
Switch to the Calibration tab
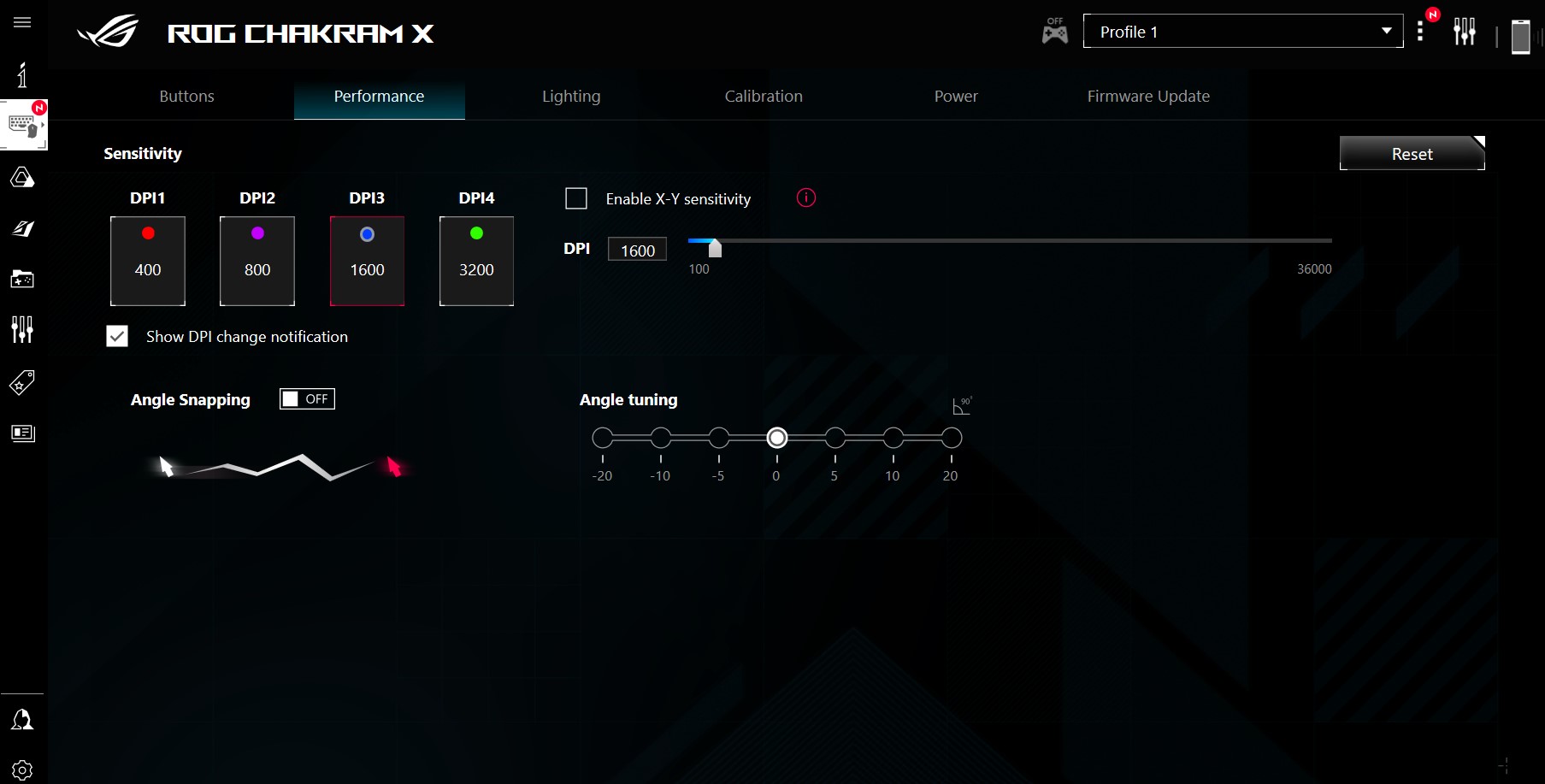[x=764, y=97]
